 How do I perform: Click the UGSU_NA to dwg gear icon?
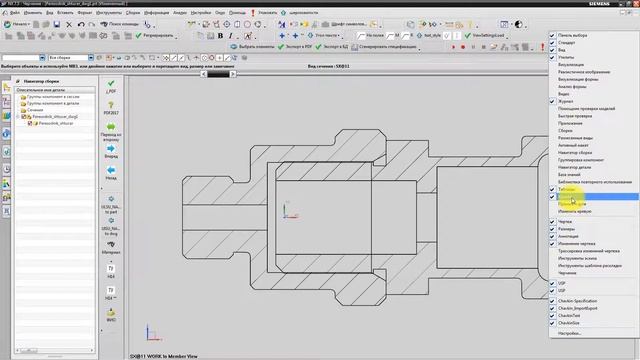point(111,221)
